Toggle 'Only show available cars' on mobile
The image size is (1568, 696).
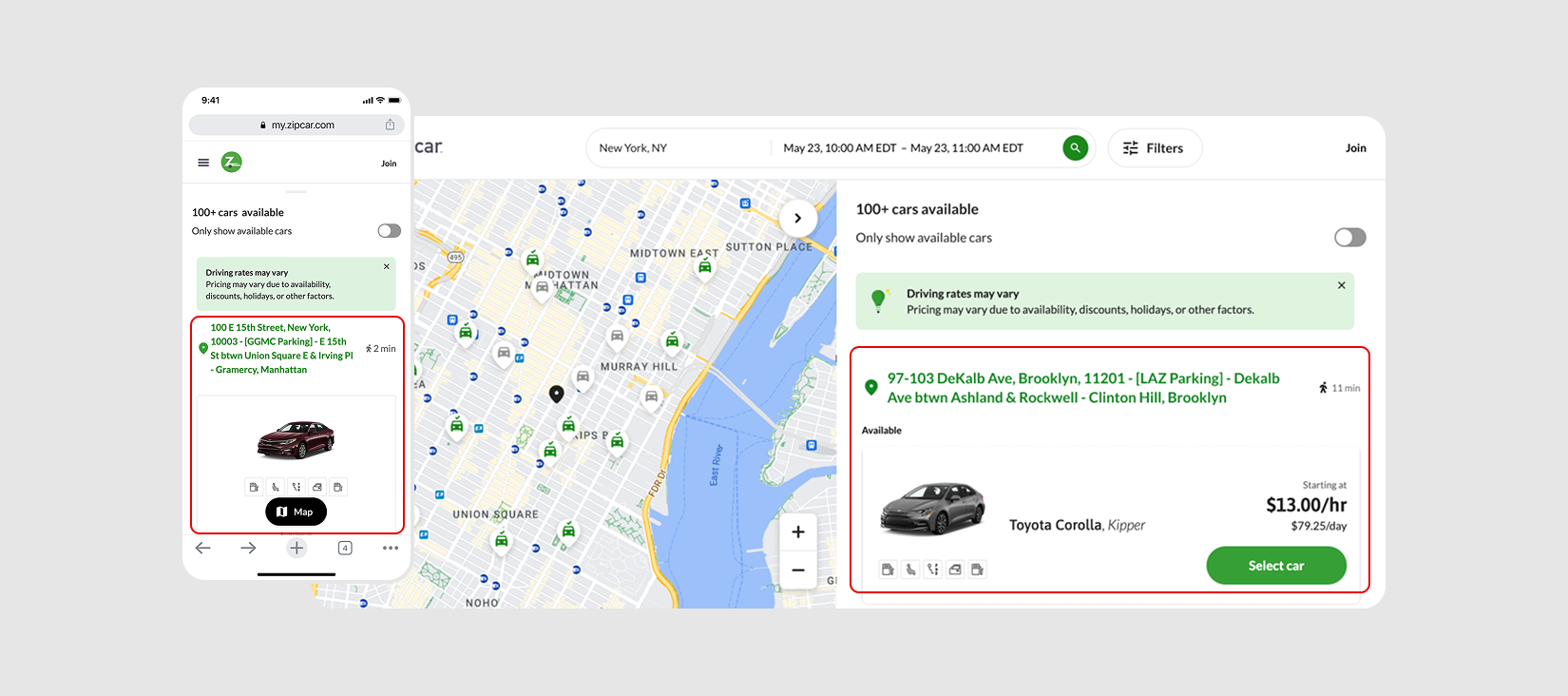389,231
